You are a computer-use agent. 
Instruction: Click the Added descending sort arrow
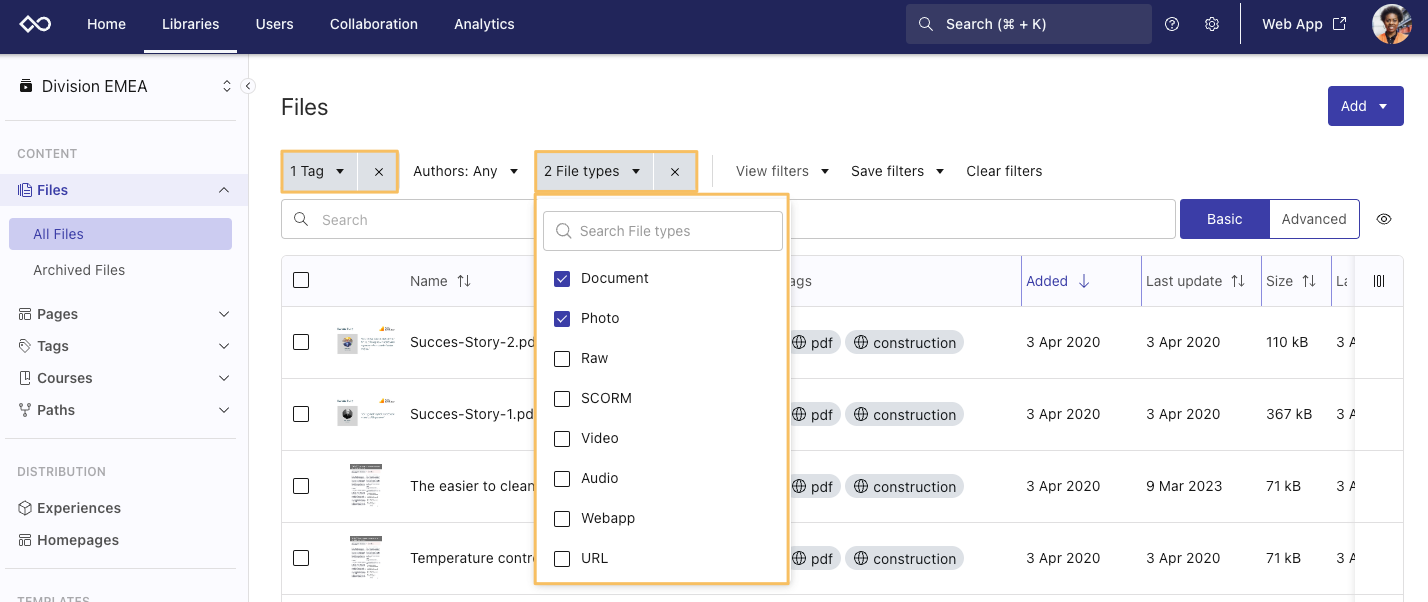click(1084, 281)
